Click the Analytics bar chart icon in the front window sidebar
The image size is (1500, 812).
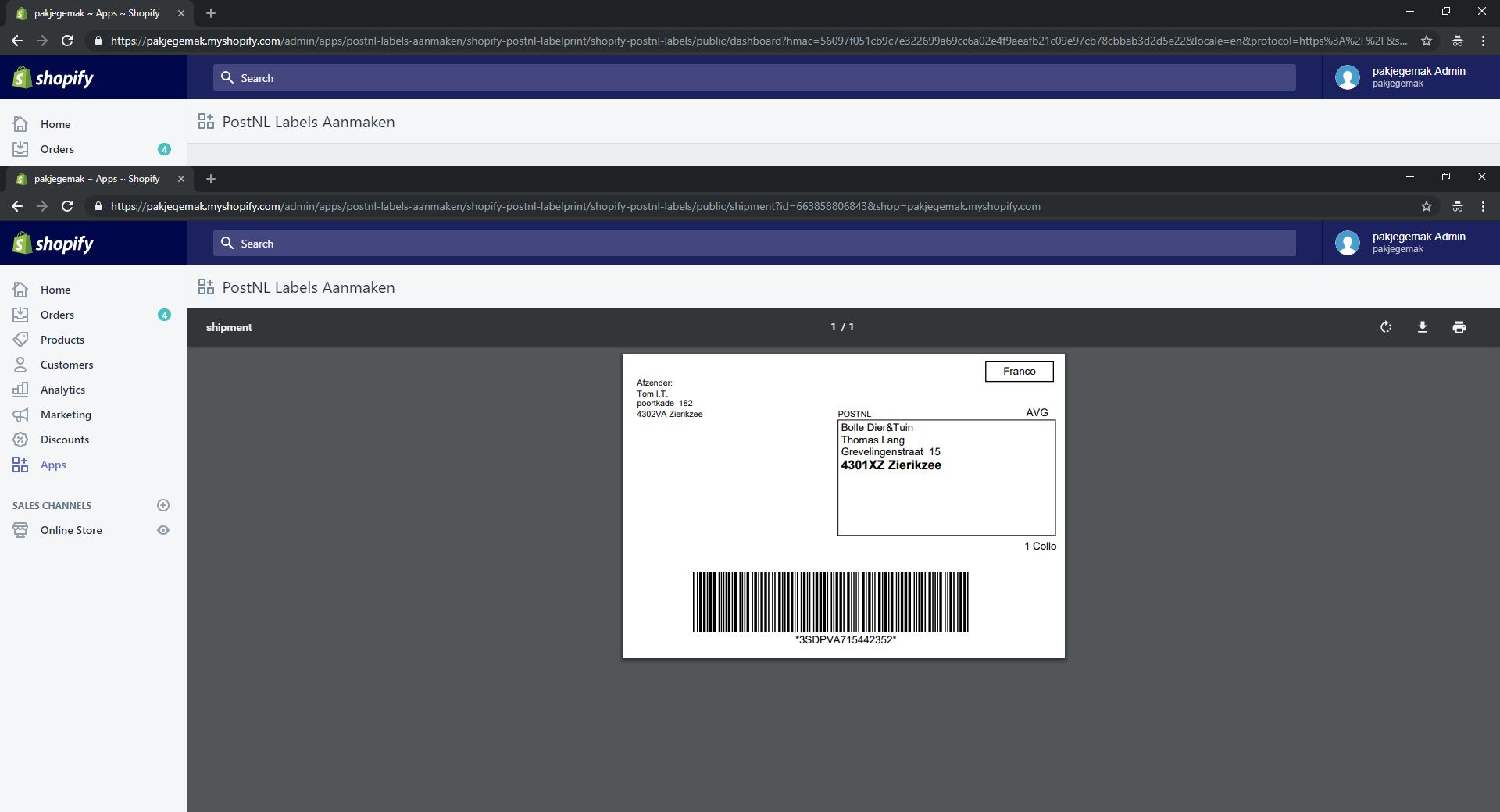[20, 390]
